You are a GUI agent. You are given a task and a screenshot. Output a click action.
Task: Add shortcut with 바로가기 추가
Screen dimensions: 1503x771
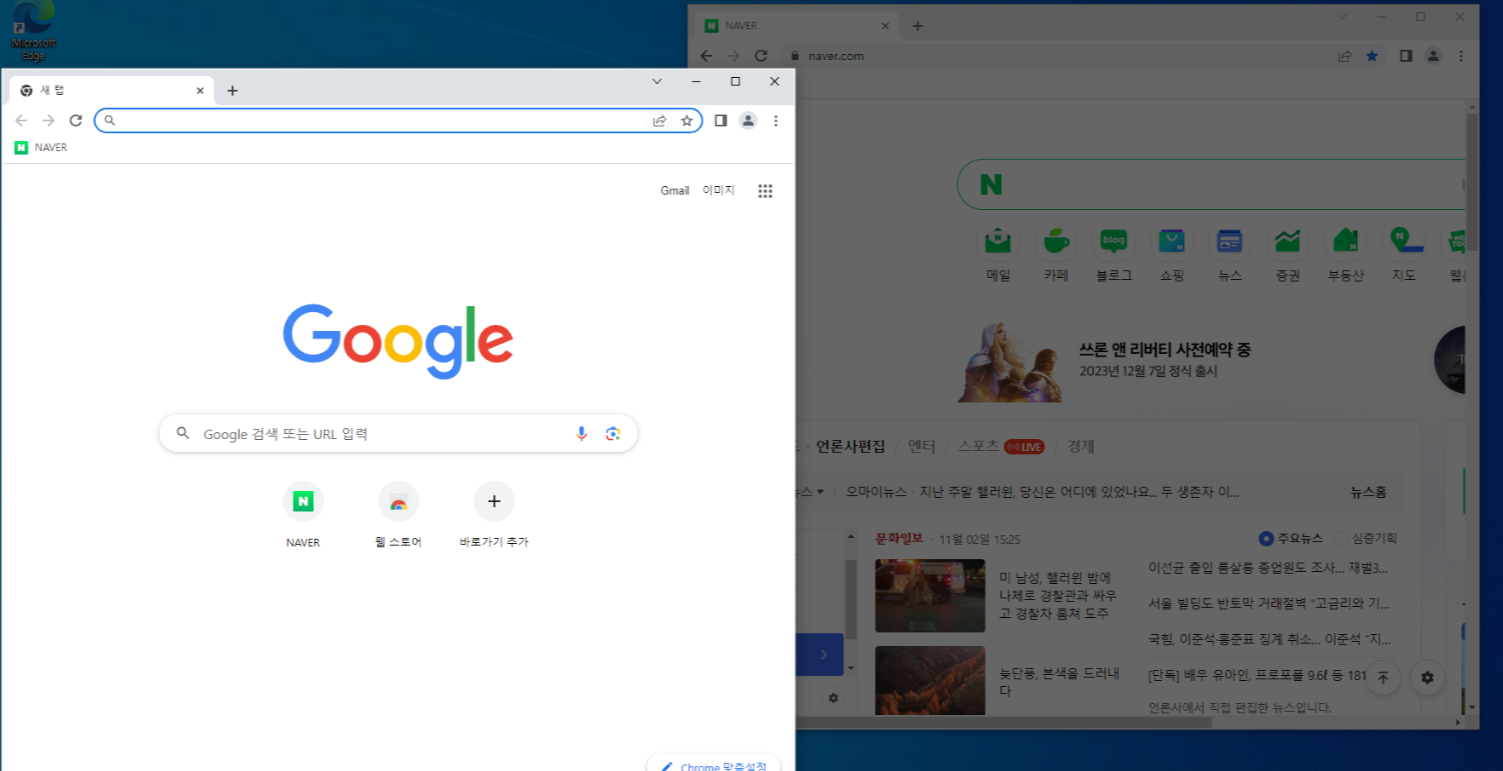pyautogui.click(x=494, y=515)
